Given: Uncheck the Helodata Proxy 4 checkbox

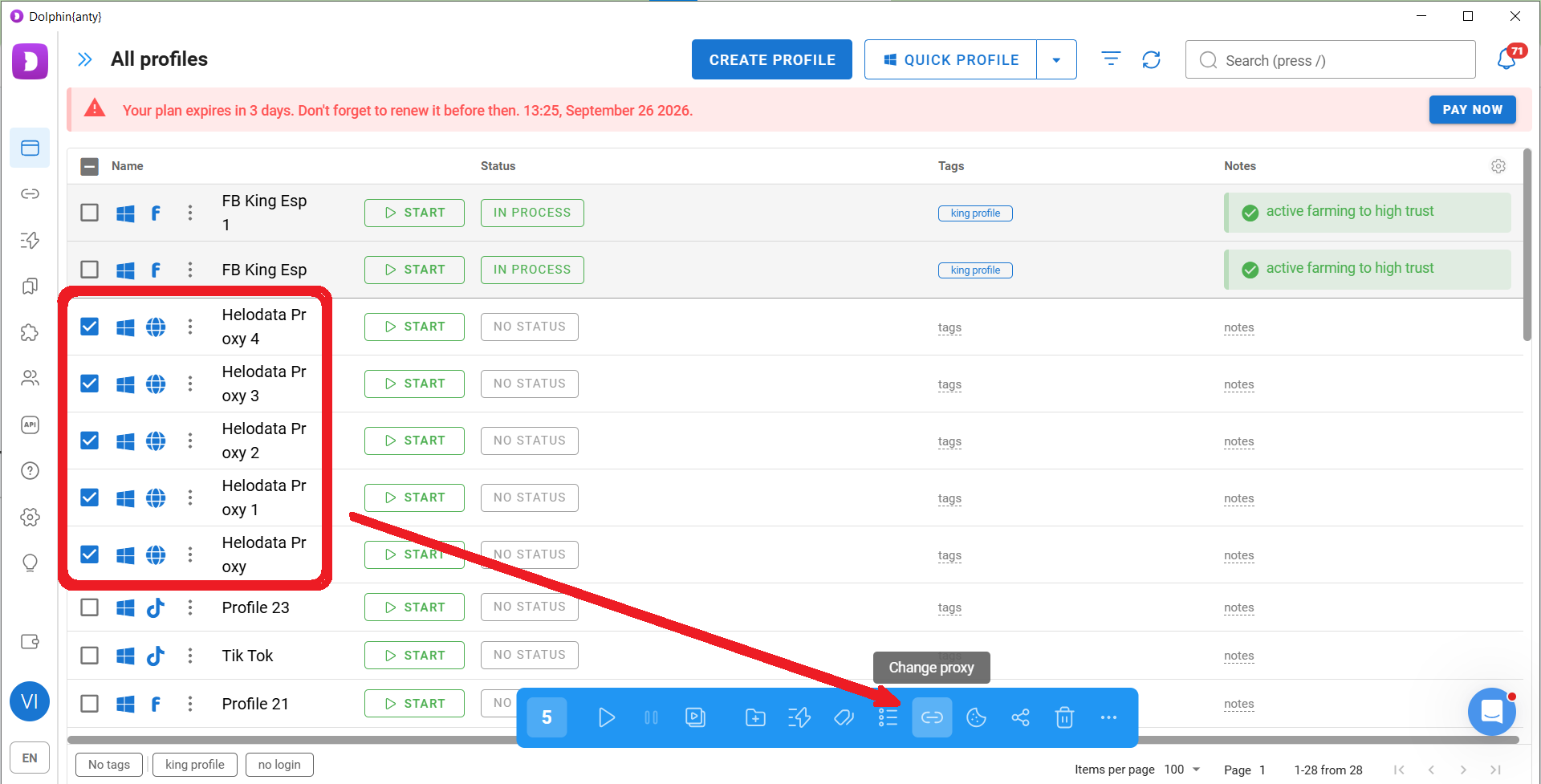Looking at the screenshot, I should pos(90,327).
